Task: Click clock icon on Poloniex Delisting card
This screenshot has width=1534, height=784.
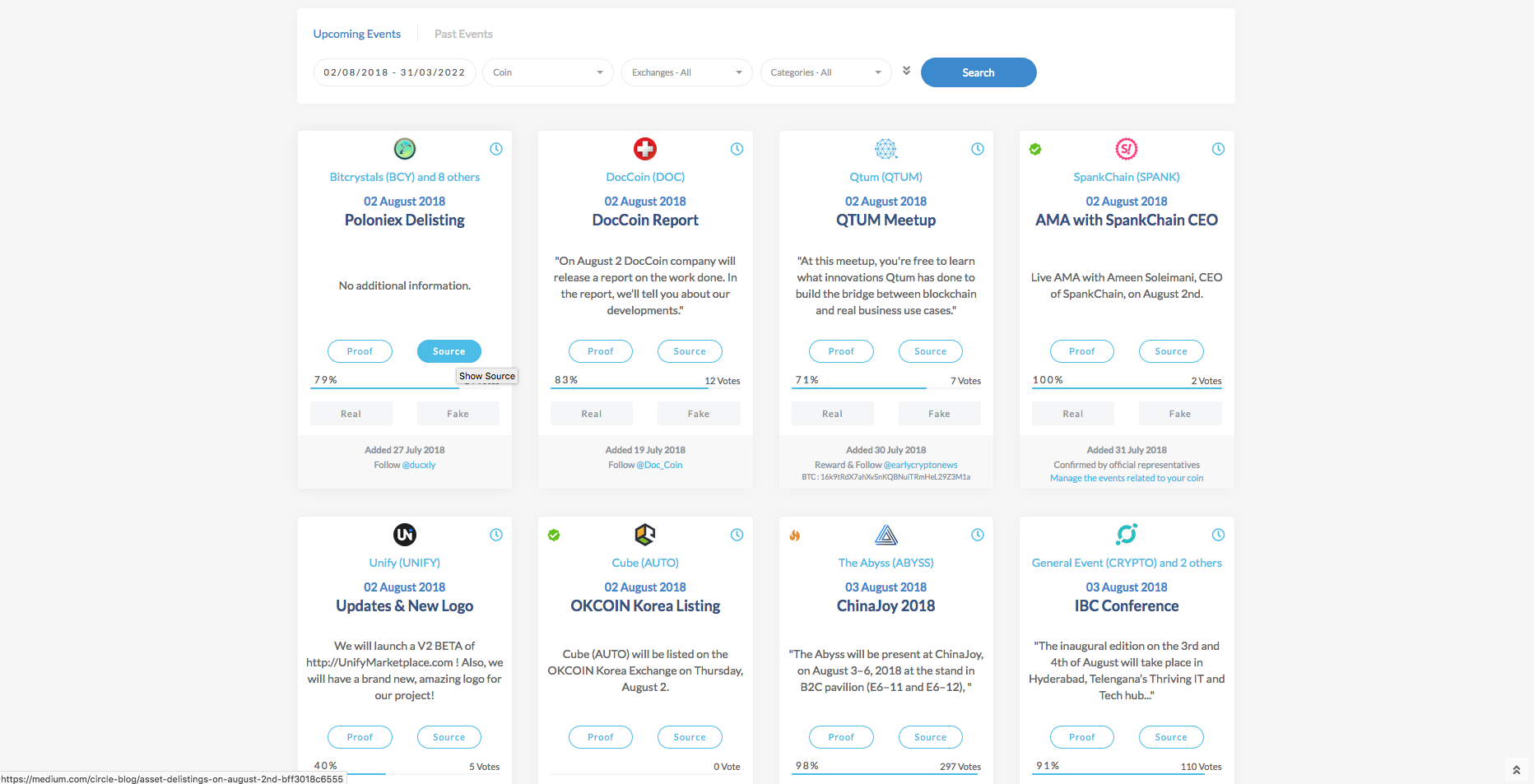Action: [496, 149]
